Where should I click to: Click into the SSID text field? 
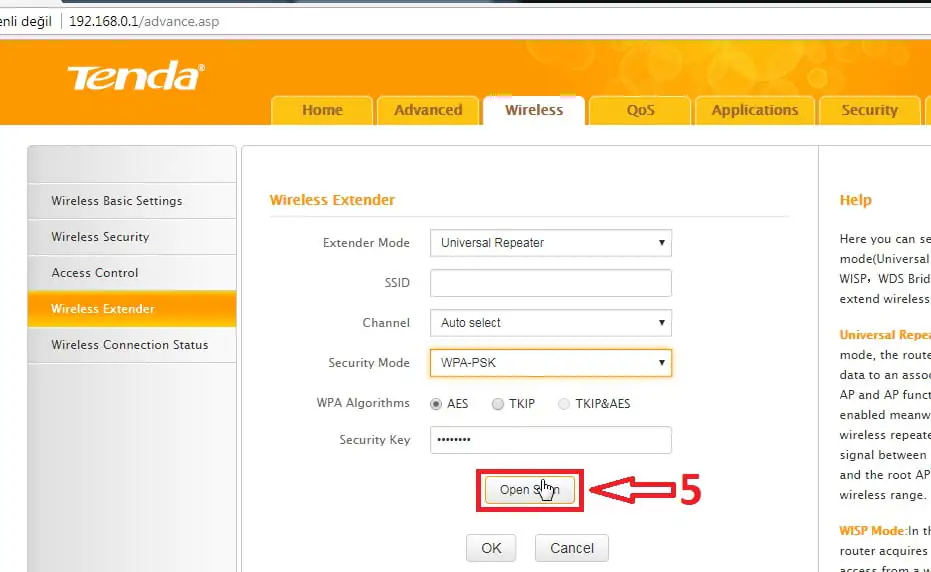click(550, 283)
